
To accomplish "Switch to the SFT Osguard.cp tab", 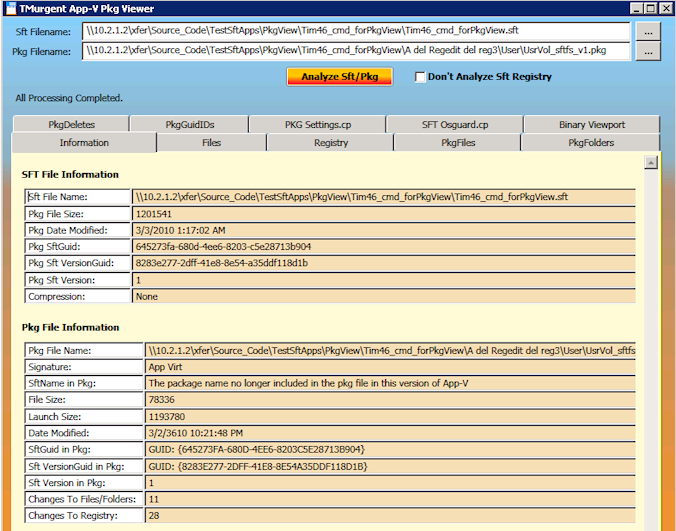I will point(455,125).
